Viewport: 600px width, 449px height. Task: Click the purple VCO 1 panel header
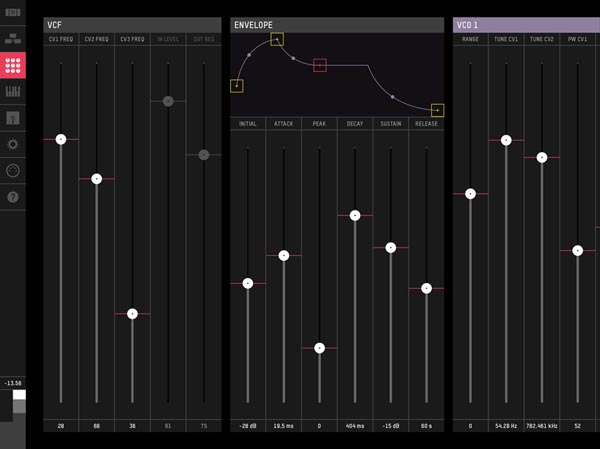pyautogui.click(x=527, y=25)
